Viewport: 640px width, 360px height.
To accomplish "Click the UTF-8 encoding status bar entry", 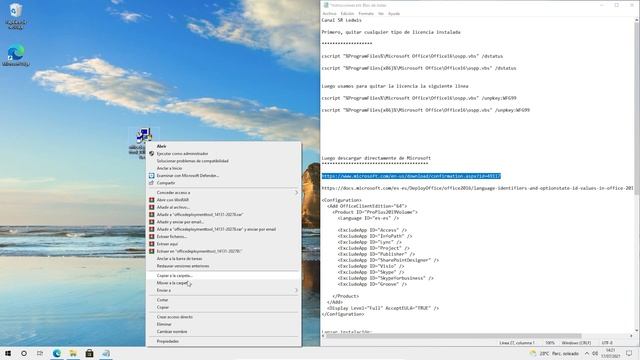I will pyautogui.click(x=607, y=343).
